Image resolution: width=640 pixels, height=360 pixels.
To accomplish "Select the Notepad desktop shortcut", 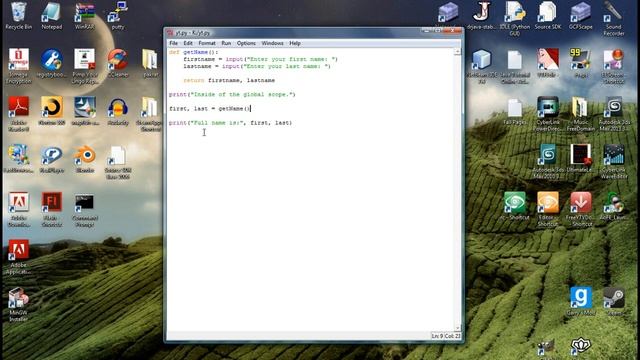I will pyautogui.click(x=51, y=16).
